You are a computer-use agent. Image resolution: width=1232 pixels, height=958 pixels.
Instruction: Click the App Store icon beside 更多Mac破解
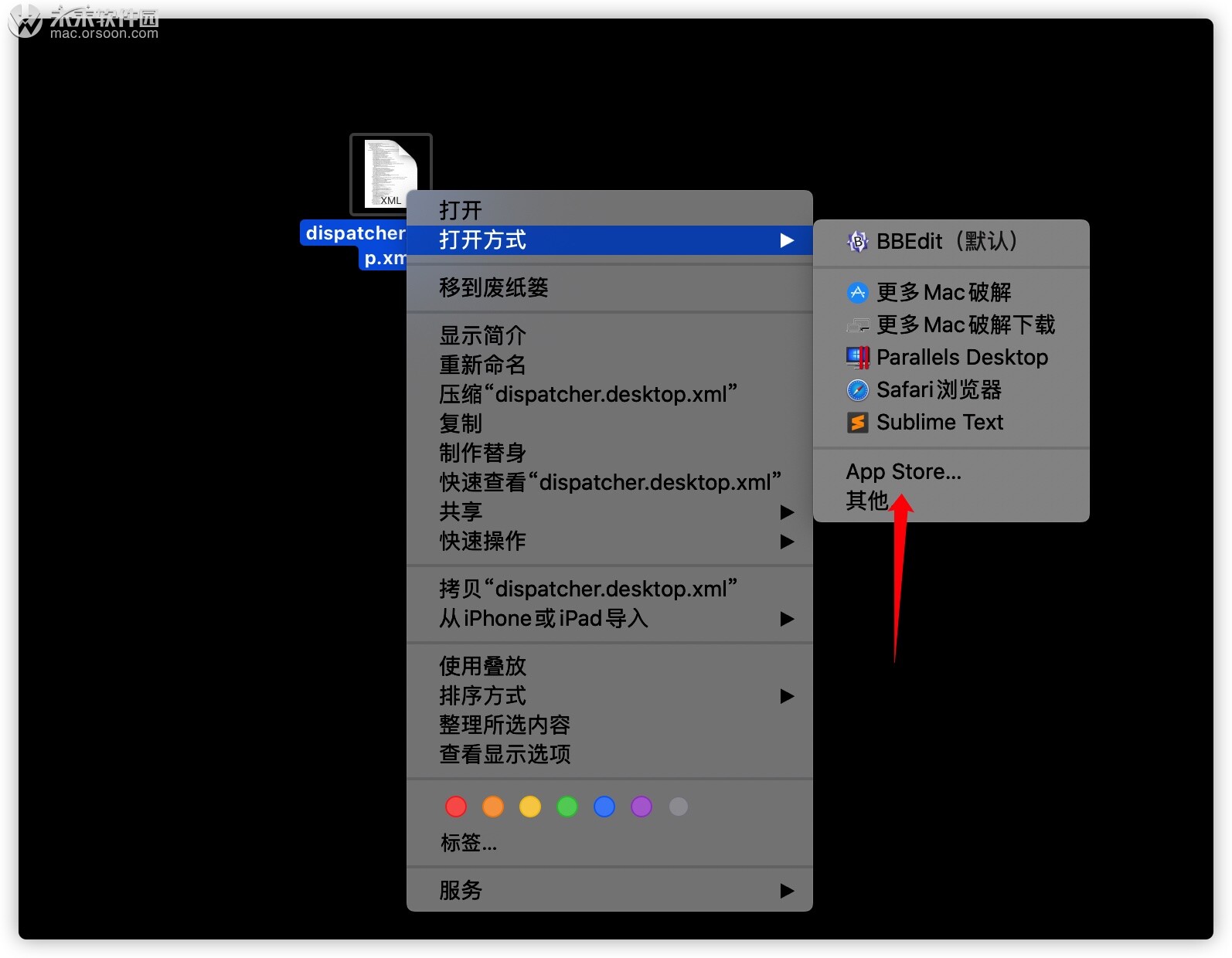pyautogui.click(x=857, y=293)
